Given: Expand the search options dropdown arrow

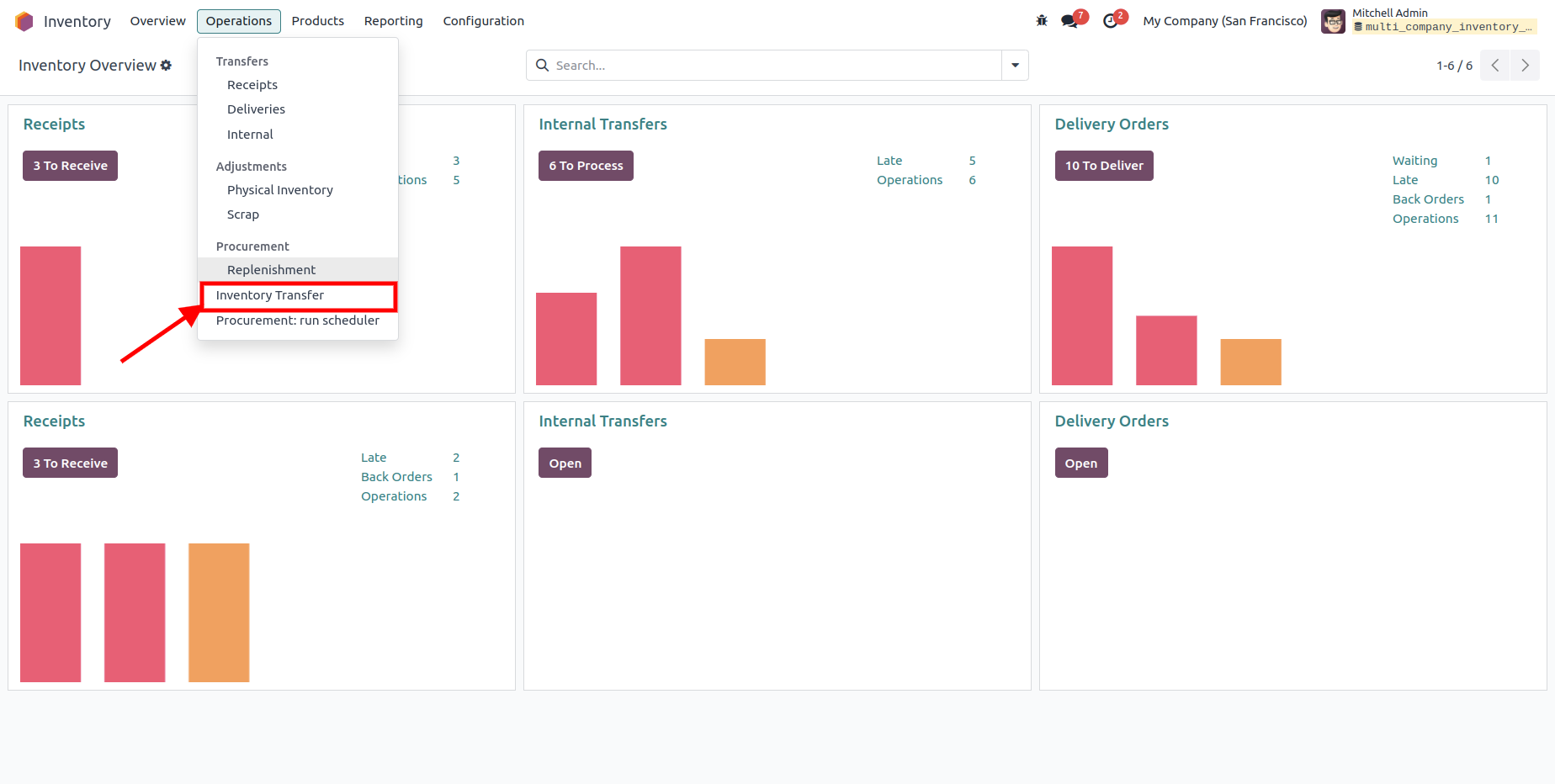Looking at the screenshot, I should click(1015, 66).
